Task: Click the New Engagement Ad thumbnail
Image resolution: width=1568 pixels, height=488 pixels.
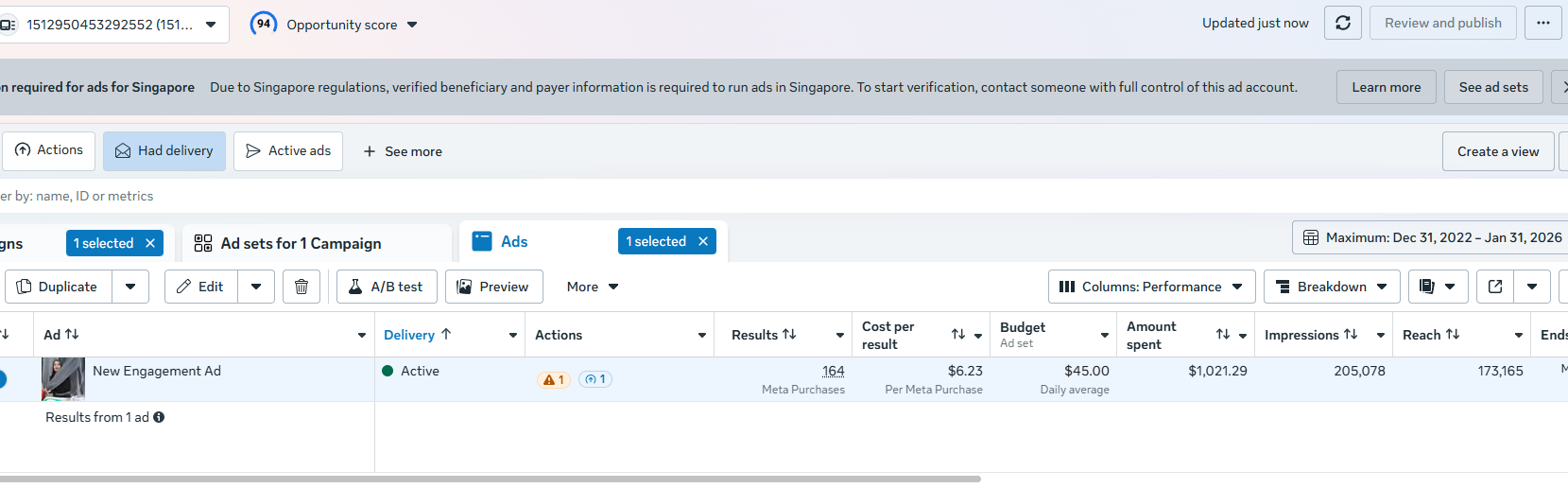Action: point(63,379)
